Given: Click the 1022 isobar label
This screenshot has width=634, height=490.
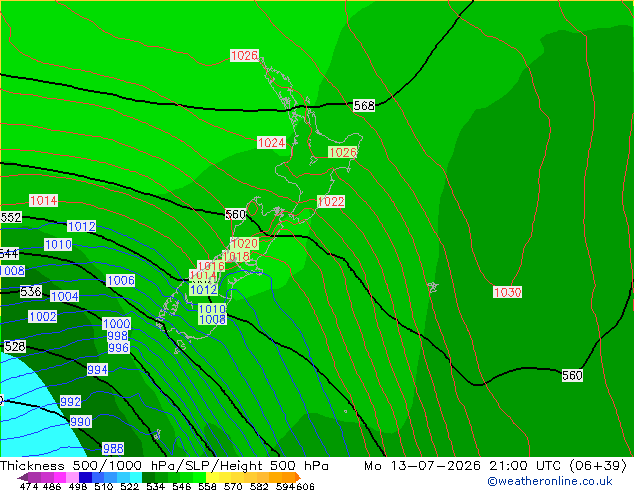Looking at the screenshot, I should [x=331, y=201].
